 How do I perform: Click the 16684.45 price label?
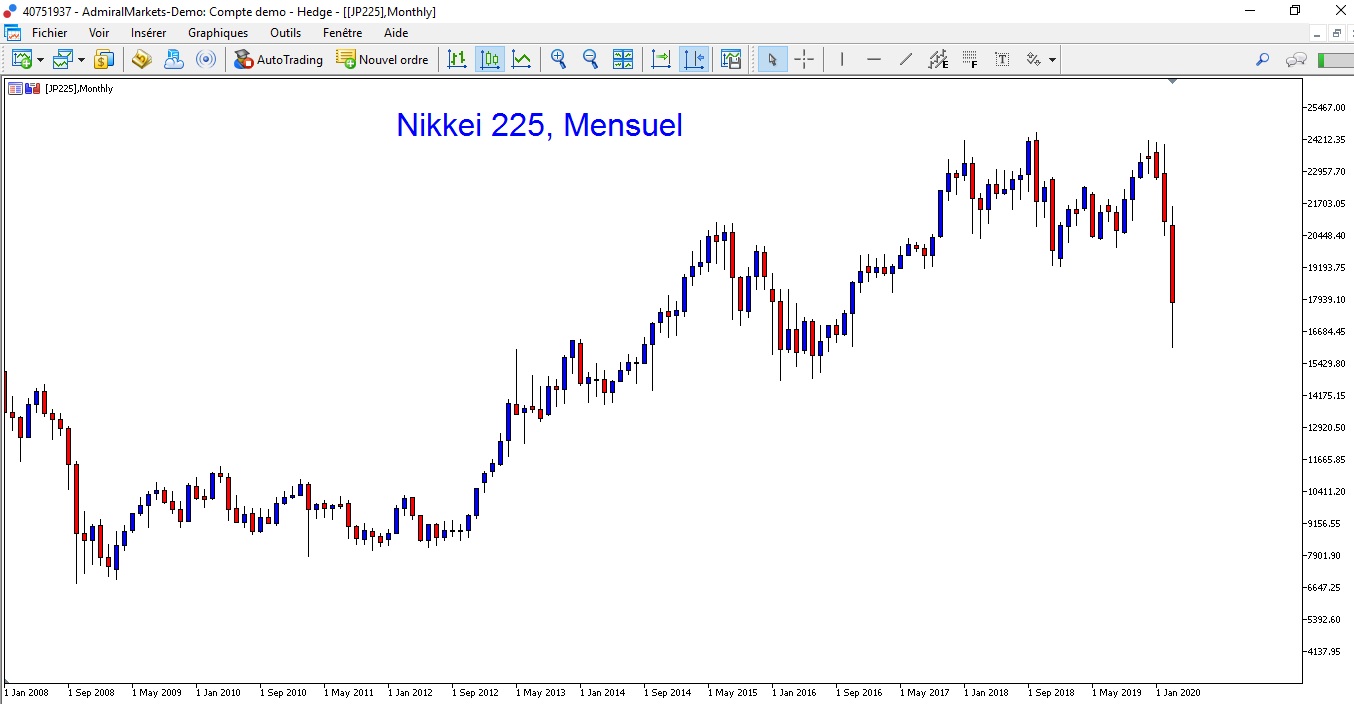[1325, 332]
